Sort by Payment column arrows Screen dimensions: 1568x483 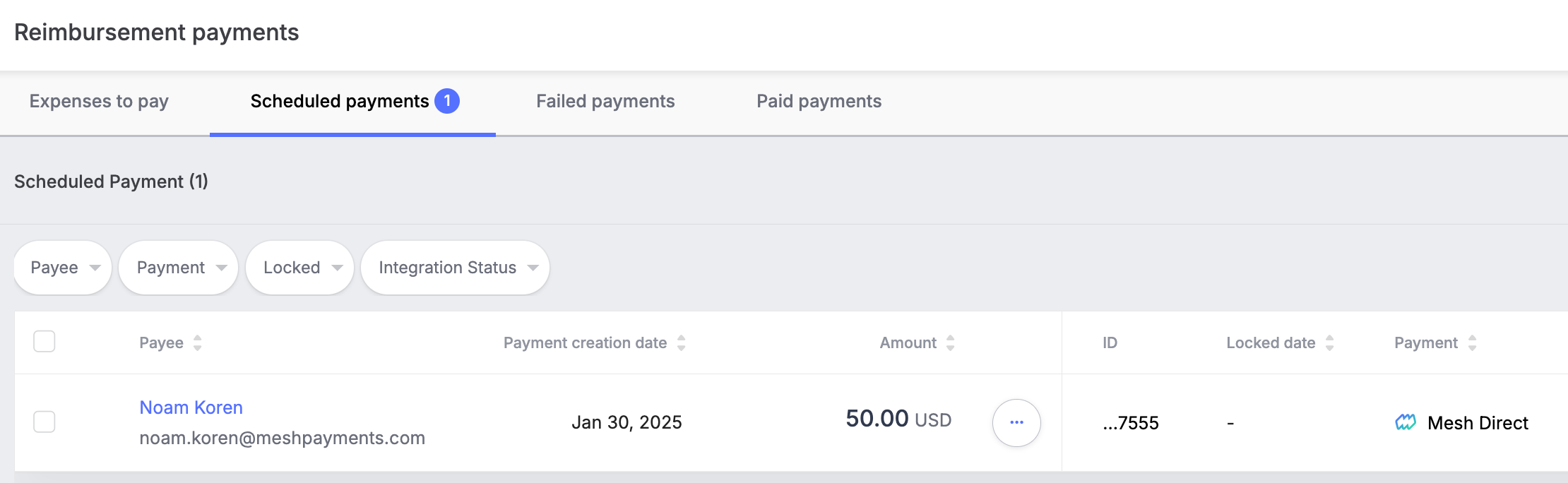1472,342
